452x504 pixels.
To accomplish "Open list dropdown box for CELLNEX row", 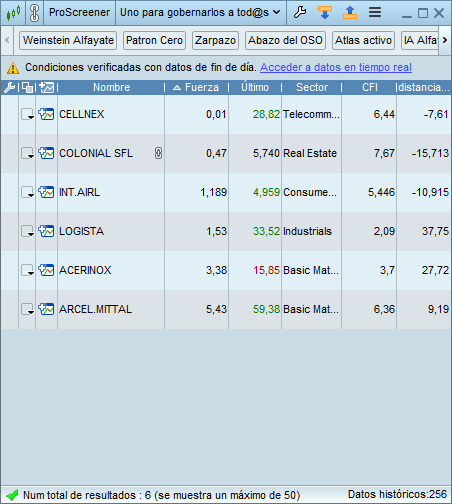I will point(28,114).
